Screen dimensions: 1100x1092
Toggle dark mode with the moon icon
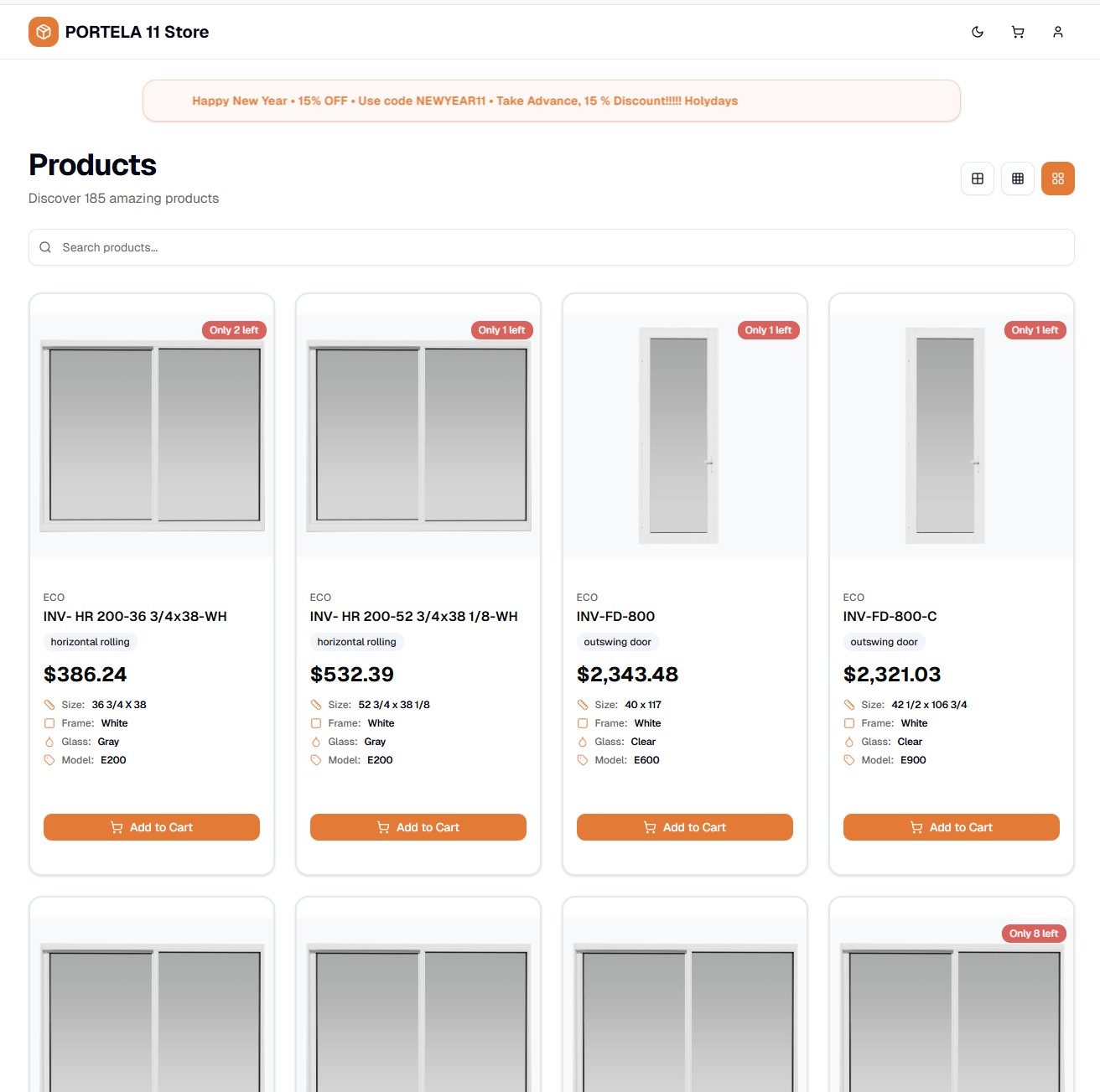[977, 31]
